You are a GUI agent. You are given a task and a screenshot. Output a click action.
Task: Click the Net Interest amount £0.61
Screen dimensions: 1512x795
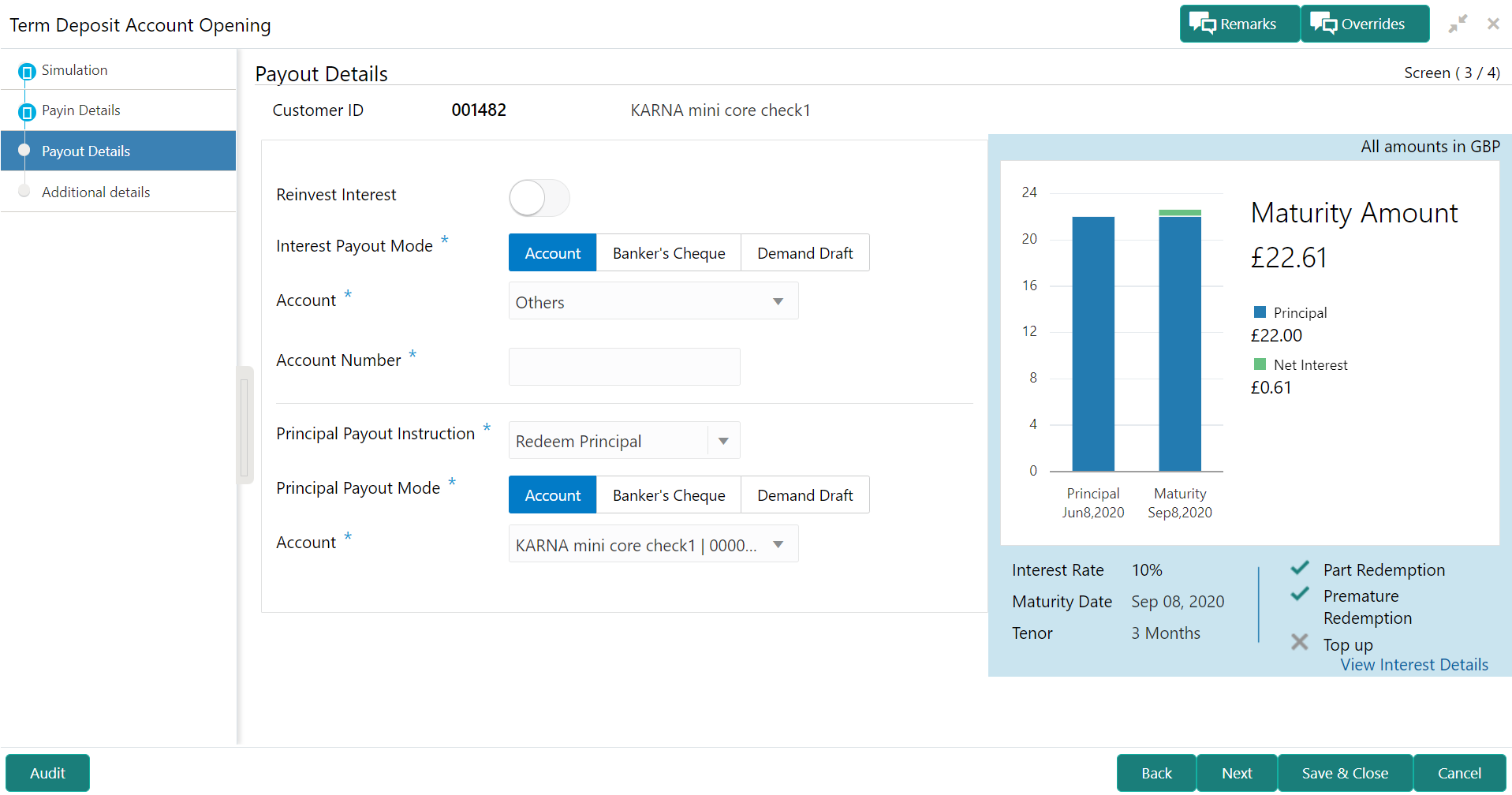click(1271, 387)
